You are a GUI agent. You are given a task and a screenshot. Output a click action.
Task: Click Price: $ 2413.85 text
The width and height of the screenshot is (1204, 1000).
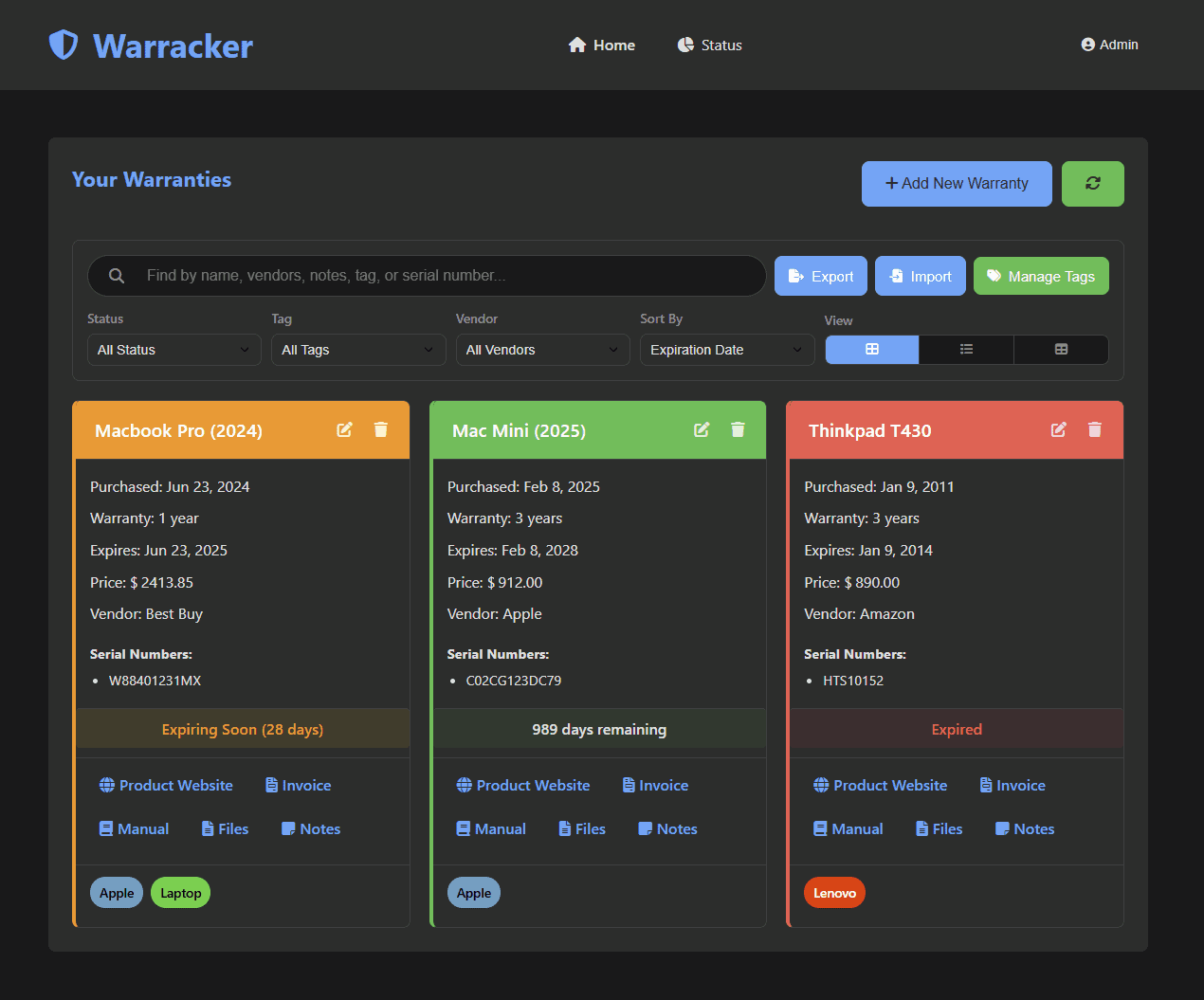[141, 582]
